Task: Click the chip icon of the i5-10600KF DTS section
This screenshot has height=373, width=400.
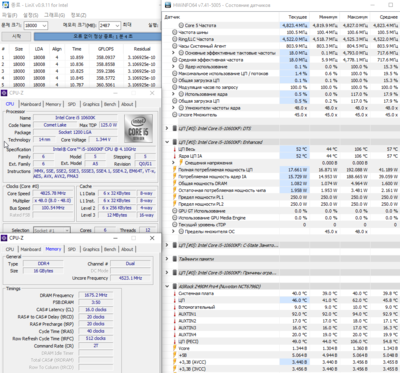Action: tap(175, 128)
